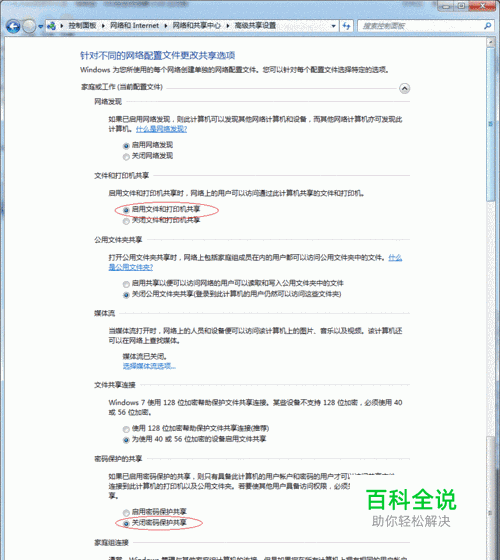Click the page title 针对不同的网络配置文件更改共享选项
This screenshot has width=500, height=560.
coord(158,55)
